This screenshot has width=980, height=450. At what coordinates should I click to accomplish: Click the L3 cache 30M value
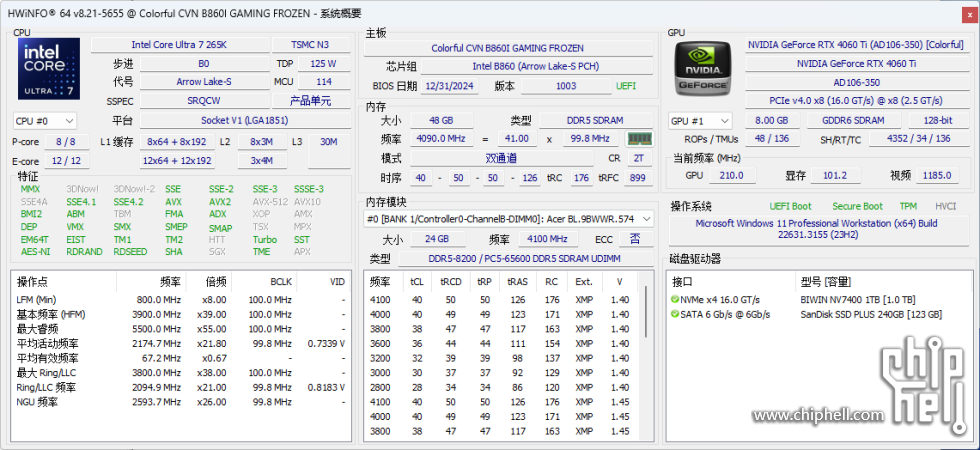tap(329, 142)
